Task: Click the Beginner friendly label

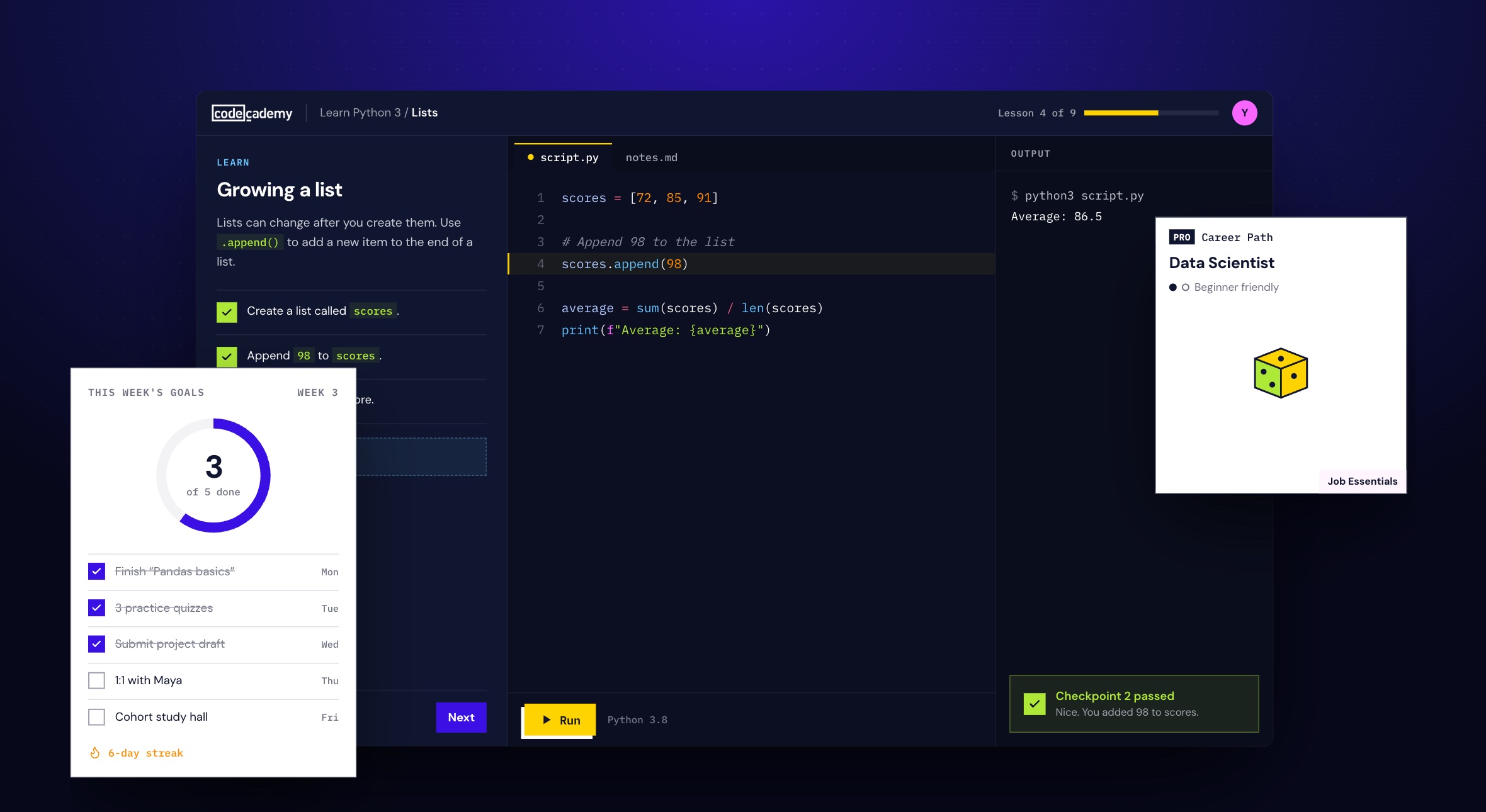Action: pos(1236,287)
